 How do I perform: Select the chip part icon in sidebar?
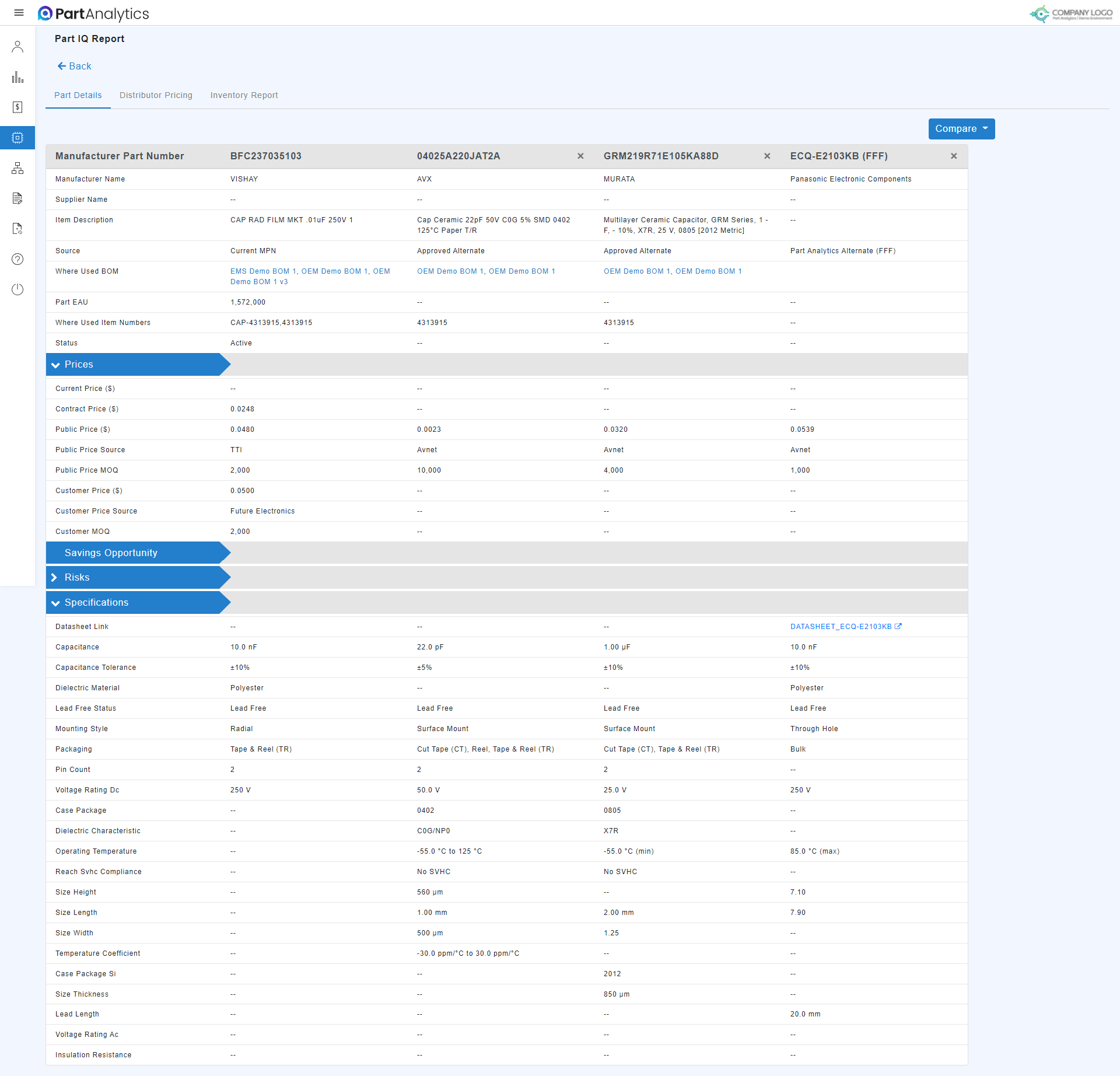17,138
